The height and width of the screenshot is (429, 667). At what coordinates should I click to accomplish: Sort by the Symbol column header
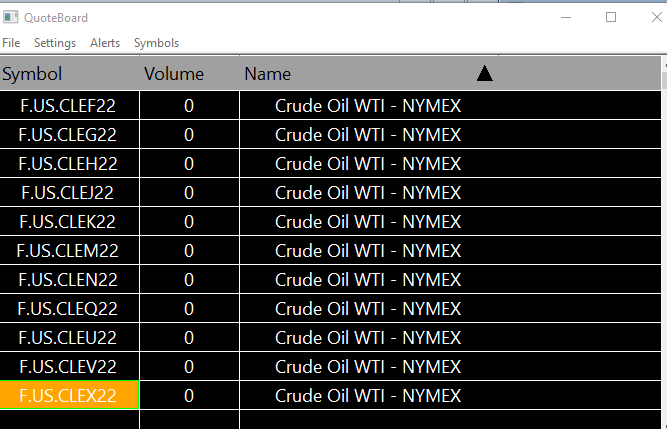tap(32, 74)
